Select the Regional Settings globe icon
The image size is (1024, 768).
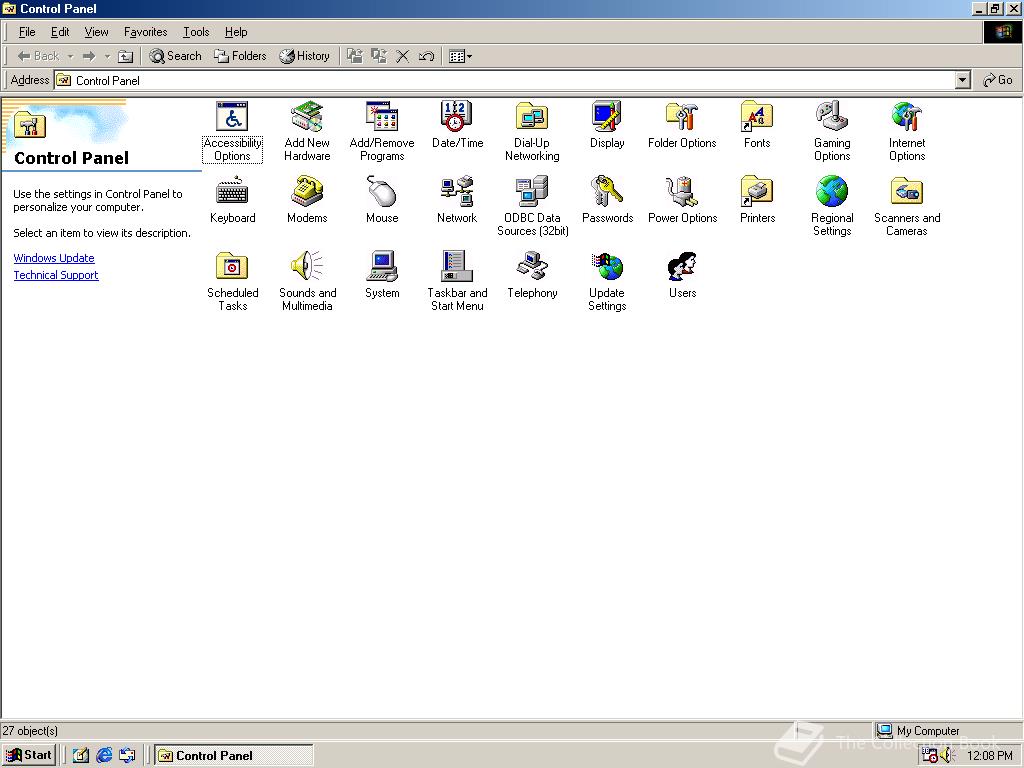tap(832, 191)
